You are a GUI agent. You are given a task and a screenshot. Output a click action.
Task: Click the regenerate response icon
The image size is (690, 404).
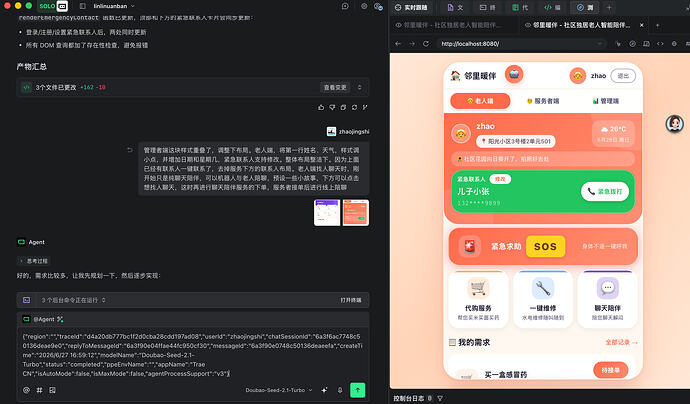[354, 107]
